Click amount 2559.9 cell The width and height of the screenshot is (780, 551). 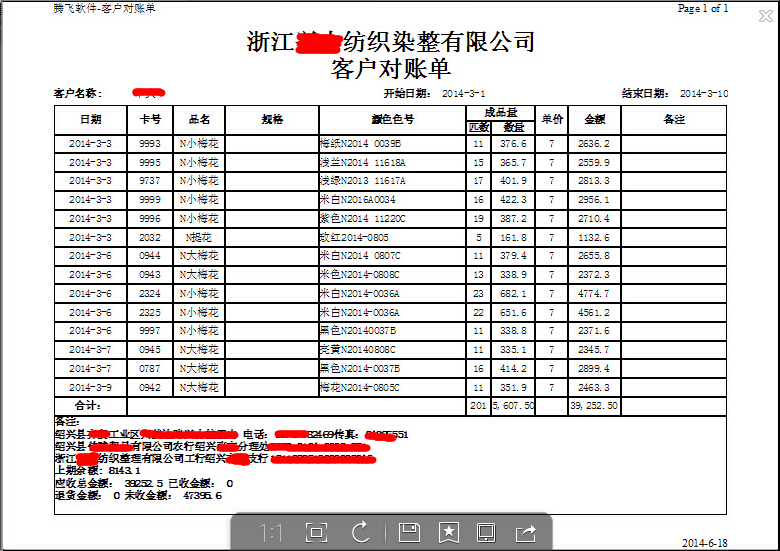(594, 163)
